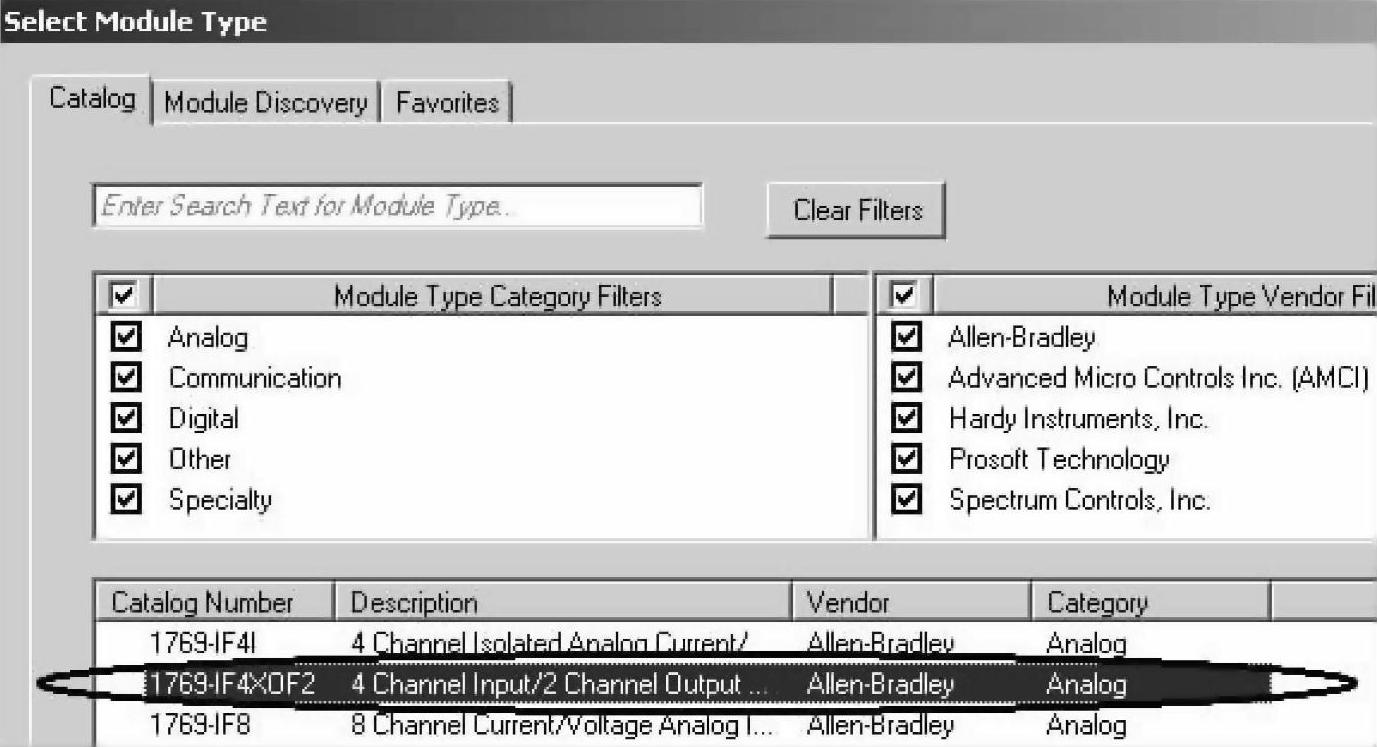Viewport: 1377px width, 747px height.
Task: Click the 4 Channel Isolated Analog Current description
Action: 549,644
